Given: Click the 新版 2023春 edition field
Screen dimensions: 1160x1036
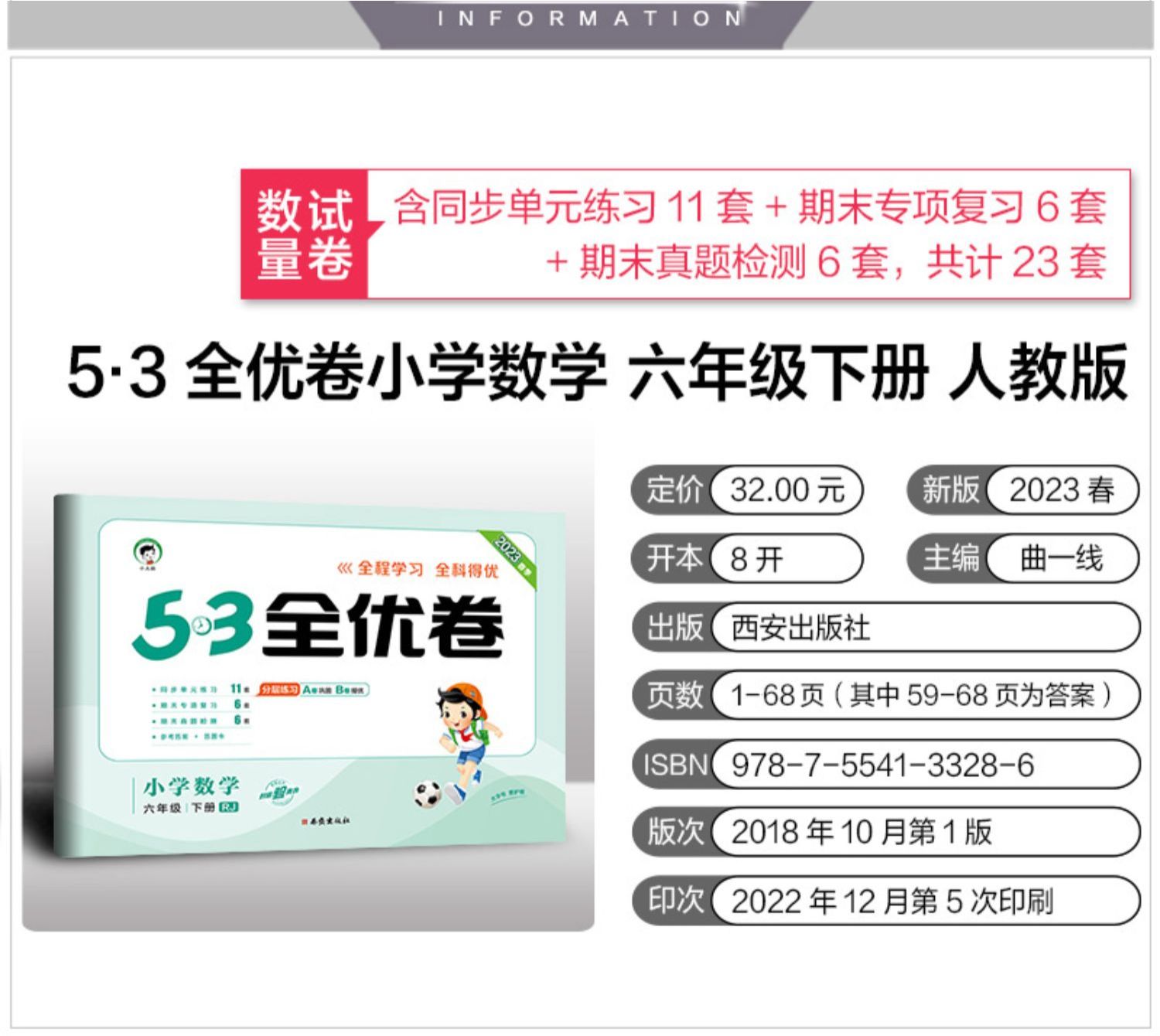Looking at the screenshot, I should 1023,490.
